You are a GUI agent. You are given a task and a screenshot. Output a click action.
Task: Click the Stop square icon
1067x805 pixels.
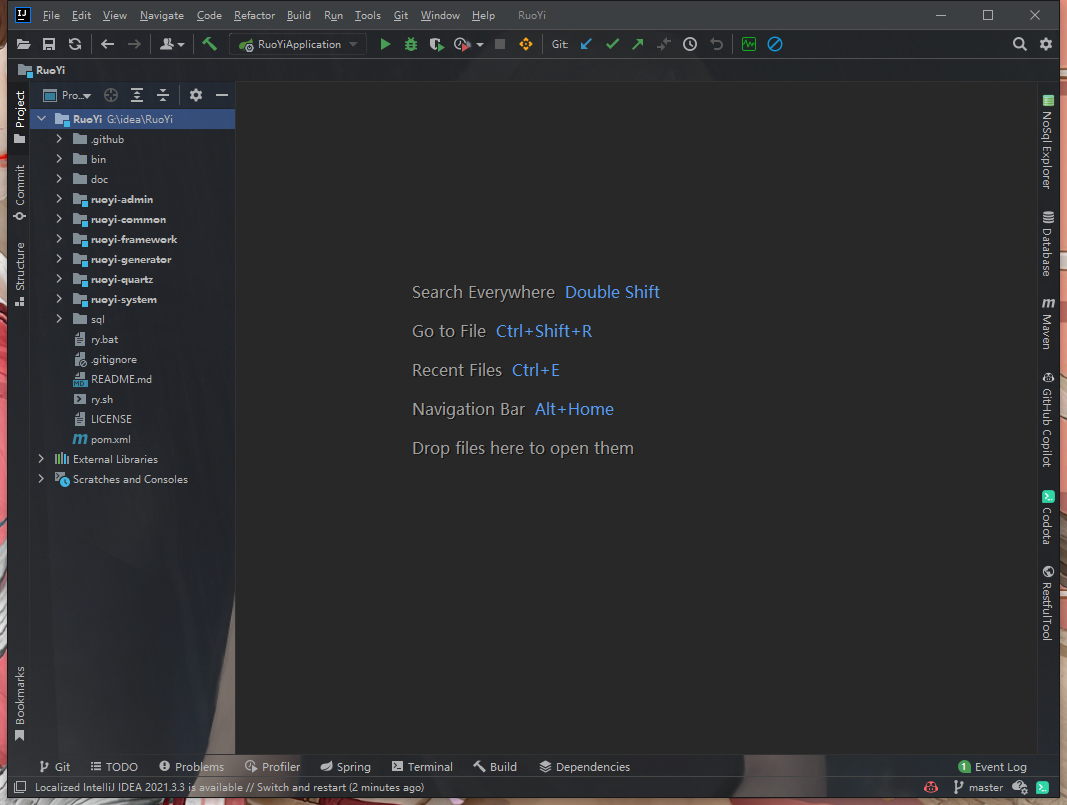499,44
